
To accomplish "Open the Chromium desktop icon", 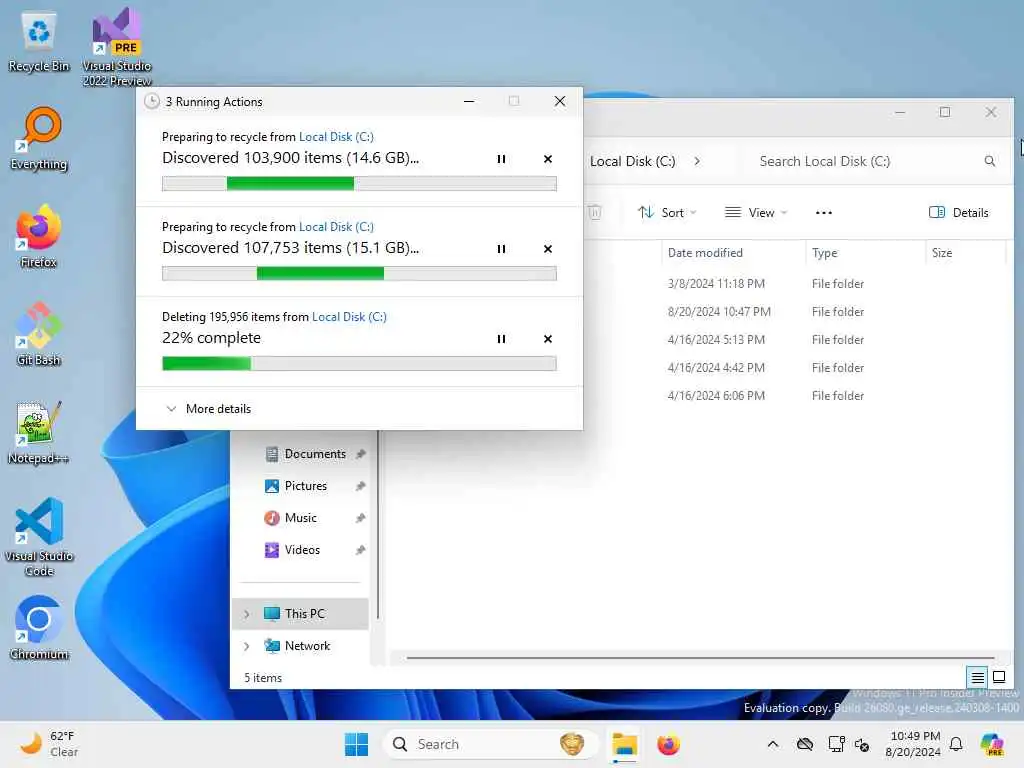I will 39,628.
